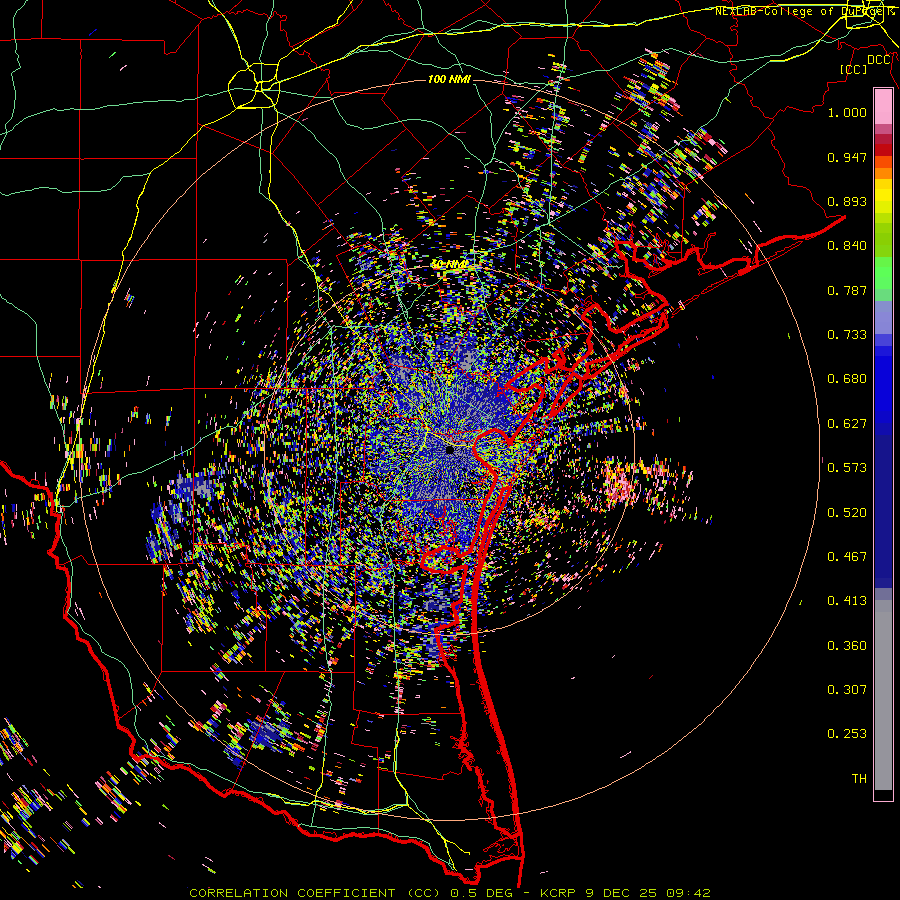Screen dimensions: 900x900
Task: Click CORRELATION COEFFICIENT (CC) in the caption
Action: click(x=315, y=893)
